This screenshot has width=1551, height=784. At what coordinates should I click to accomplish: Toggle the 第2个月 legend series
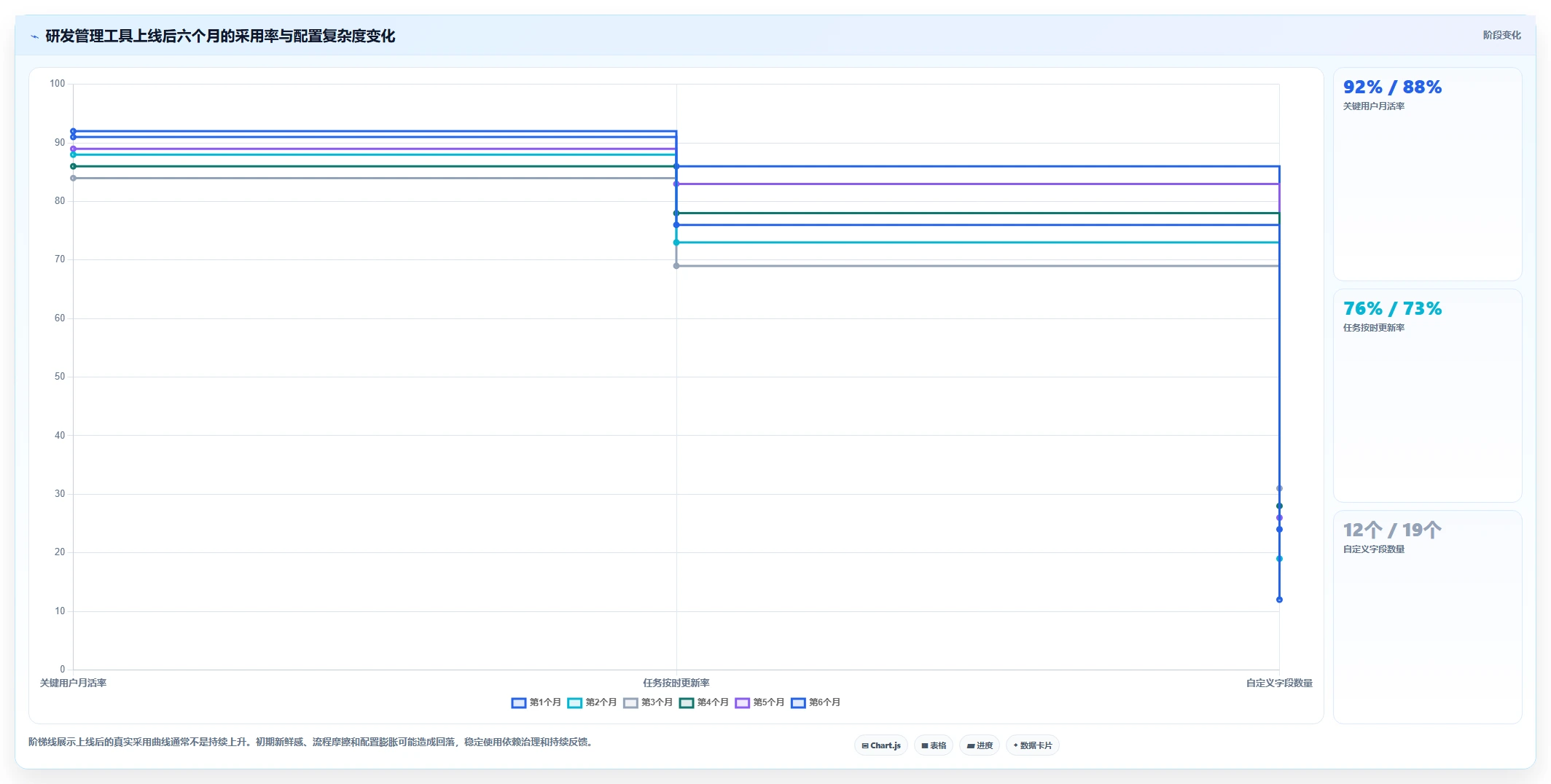592,702
